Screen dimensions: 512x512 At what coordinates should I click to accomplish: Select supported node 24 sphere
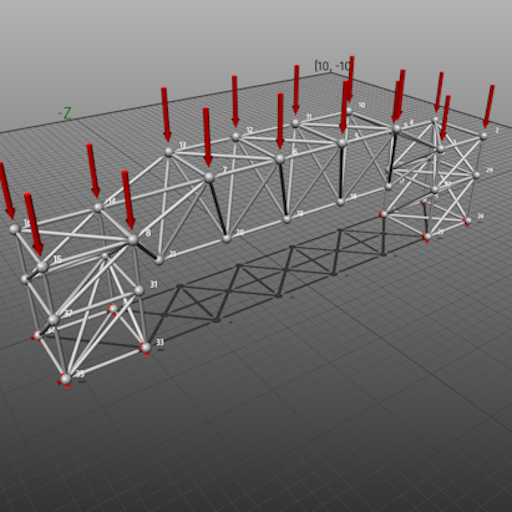[x=468, y=220]
